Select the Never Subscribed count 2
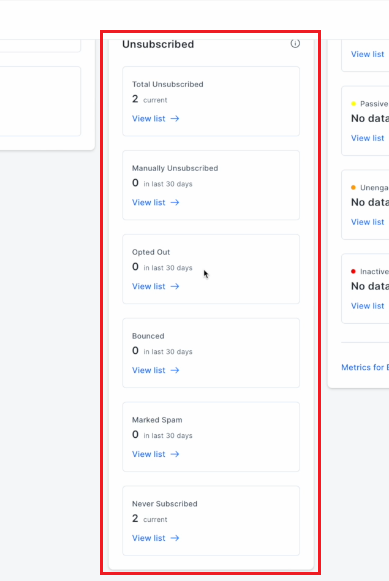Viewport: 389px width, 581px height. pos(135,518)
